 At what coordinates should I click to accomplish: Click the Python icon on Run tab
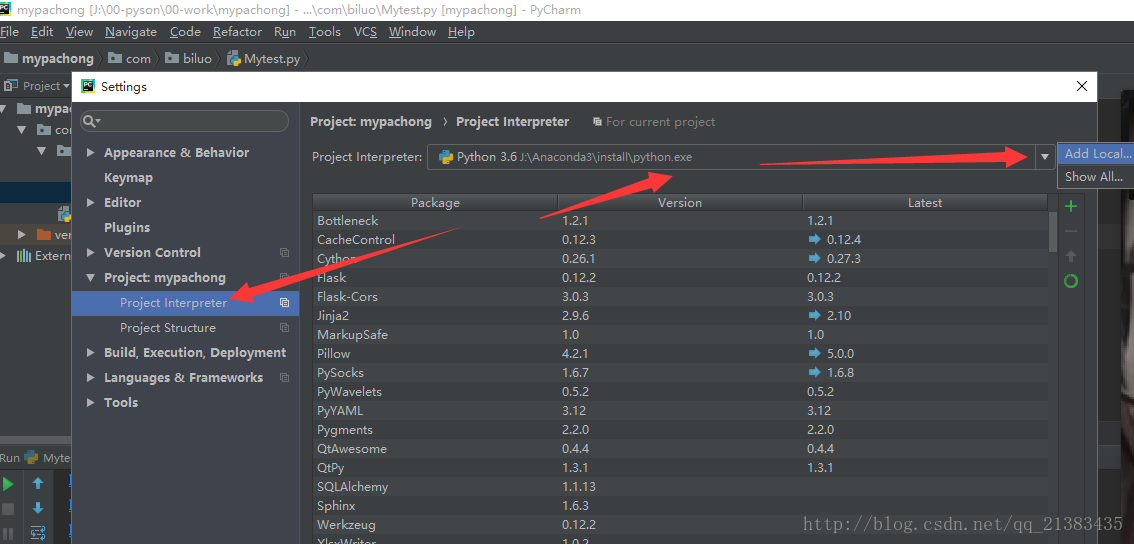coord(31,458)
